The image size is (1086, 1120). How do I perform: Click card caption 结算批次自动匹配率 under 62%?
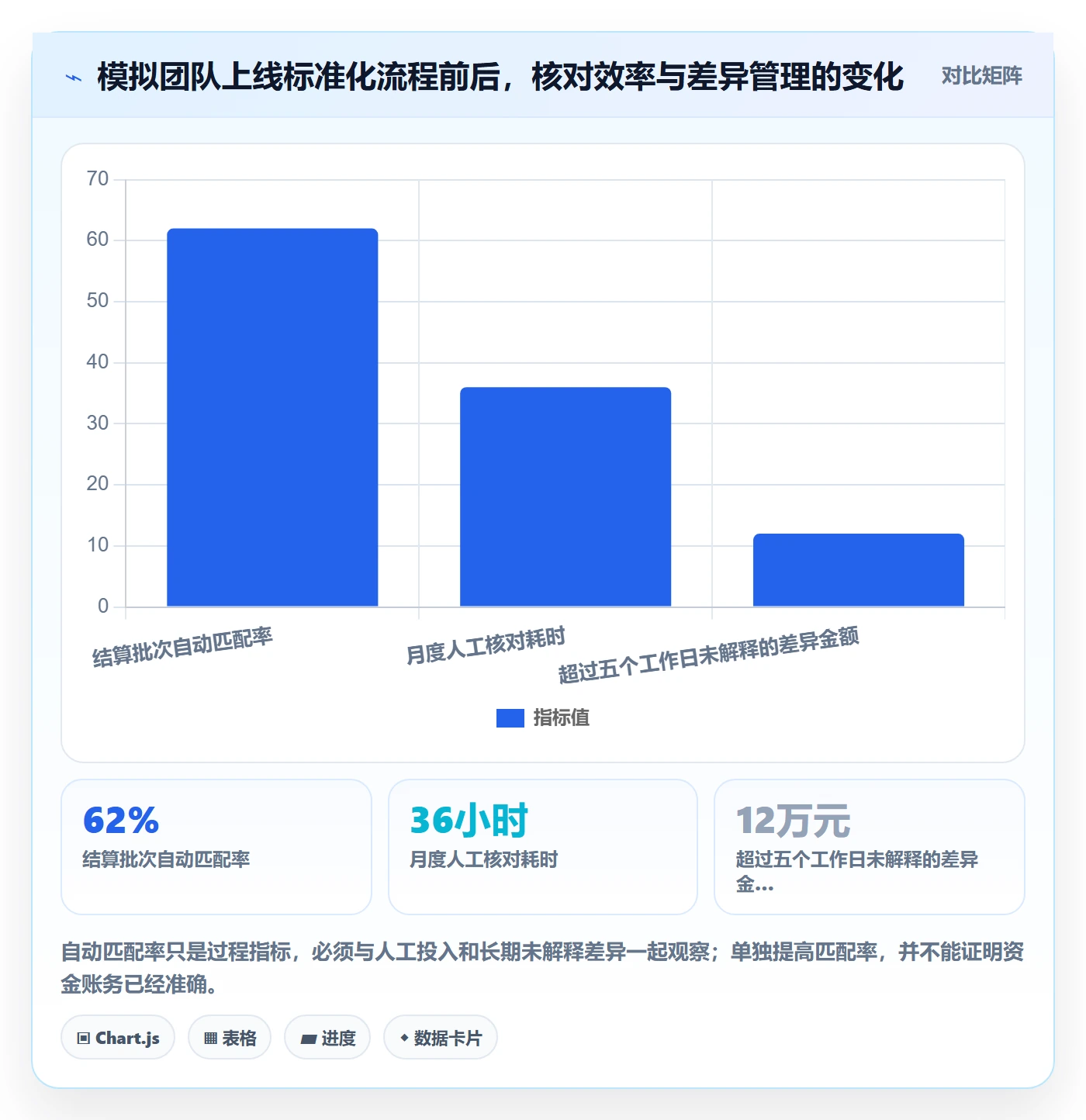click(166, 859)
